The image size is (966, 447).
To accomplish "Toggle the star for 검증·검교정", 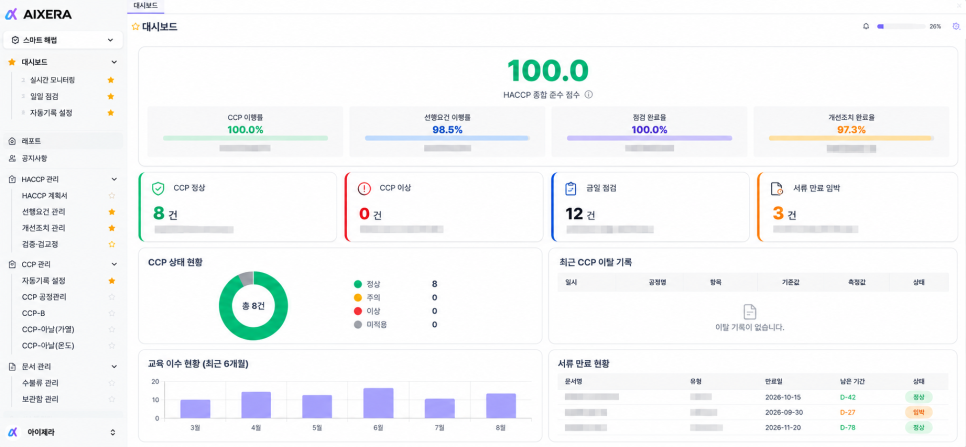I will [112, 244].
